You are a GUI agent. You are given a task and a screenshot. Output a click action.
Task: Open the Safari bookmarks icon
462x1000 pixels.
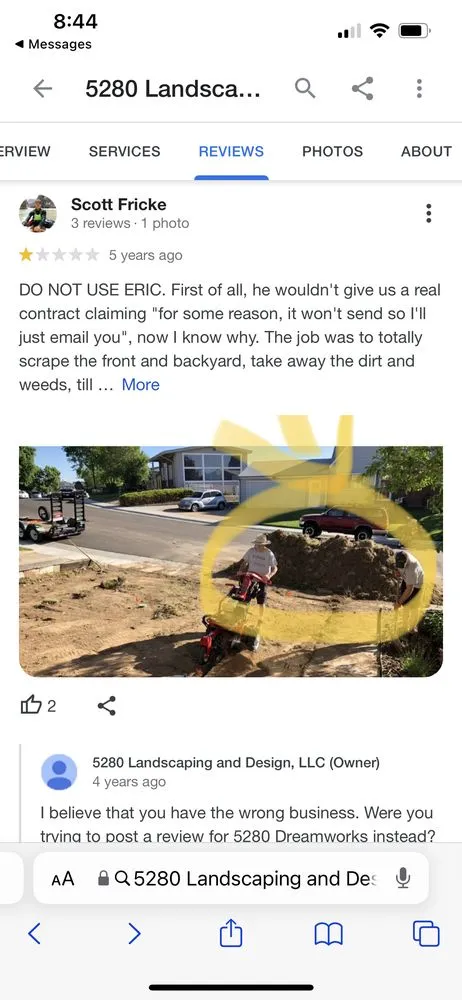[329, 934]
